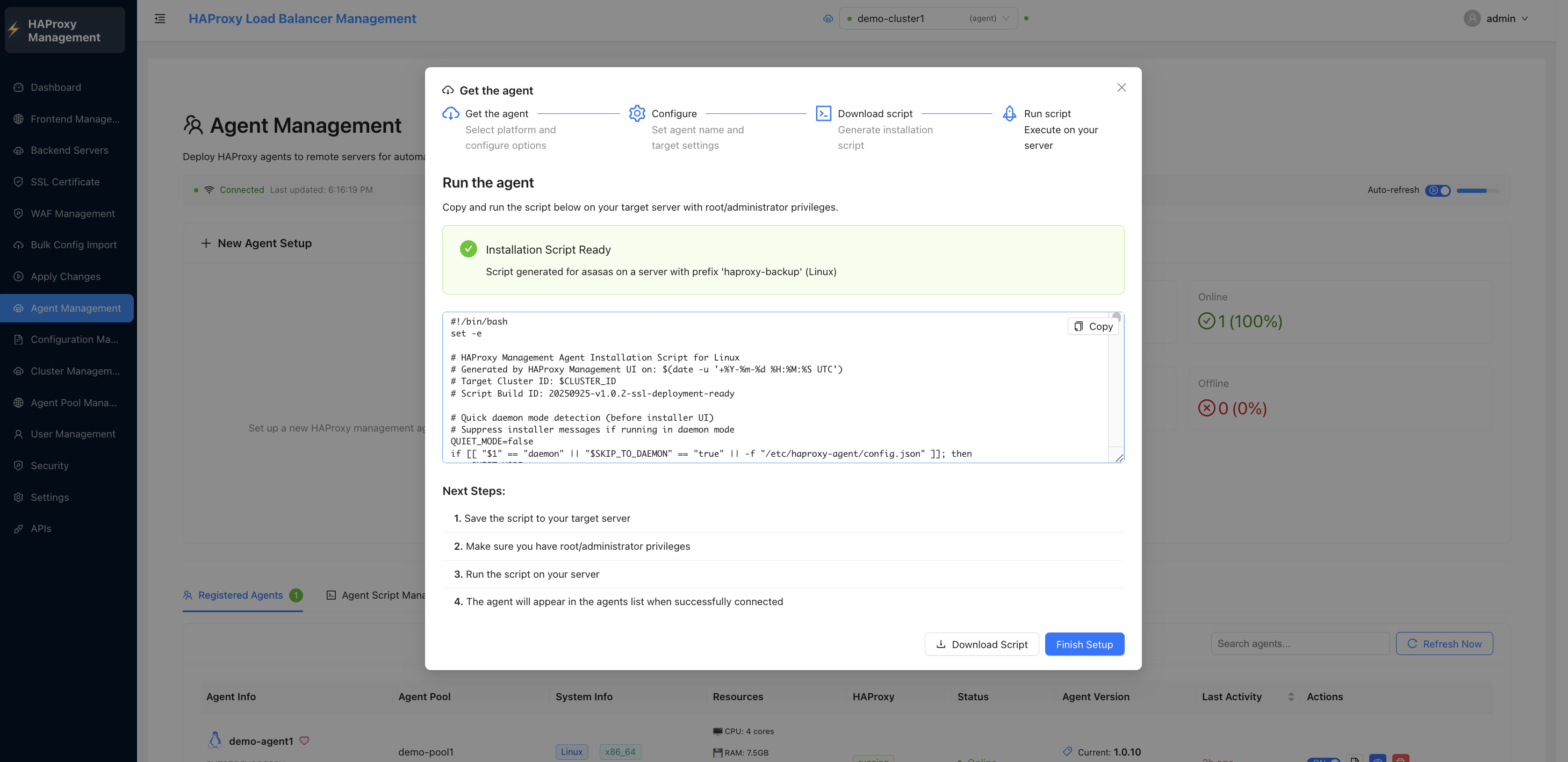This screenshot has width=1568, height=762.
Task: Click the HAProxy Load Balancer Management title
Action: 302,18
